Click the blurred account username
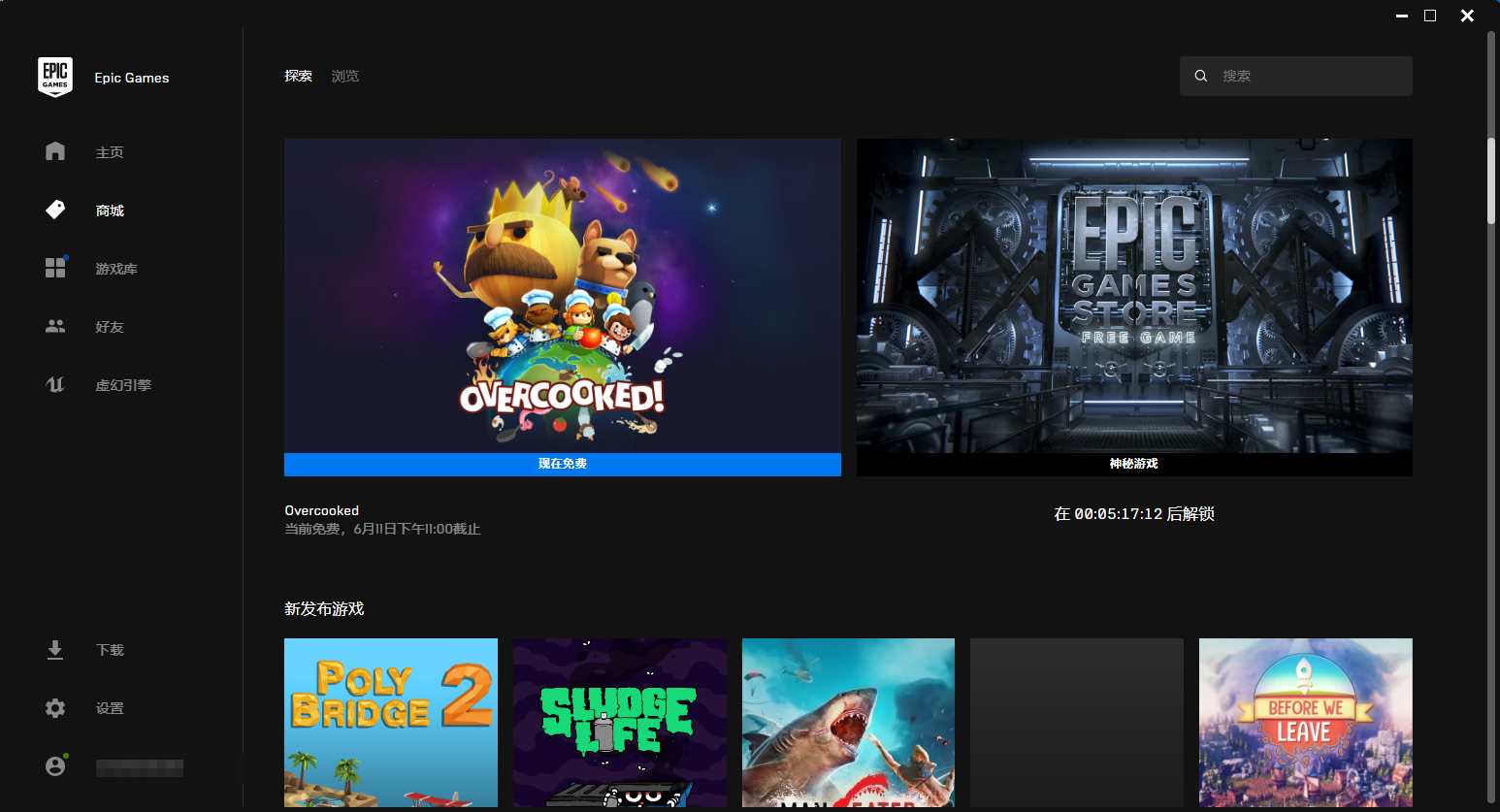Screen dimensions: 1500x812 (140, 767)
